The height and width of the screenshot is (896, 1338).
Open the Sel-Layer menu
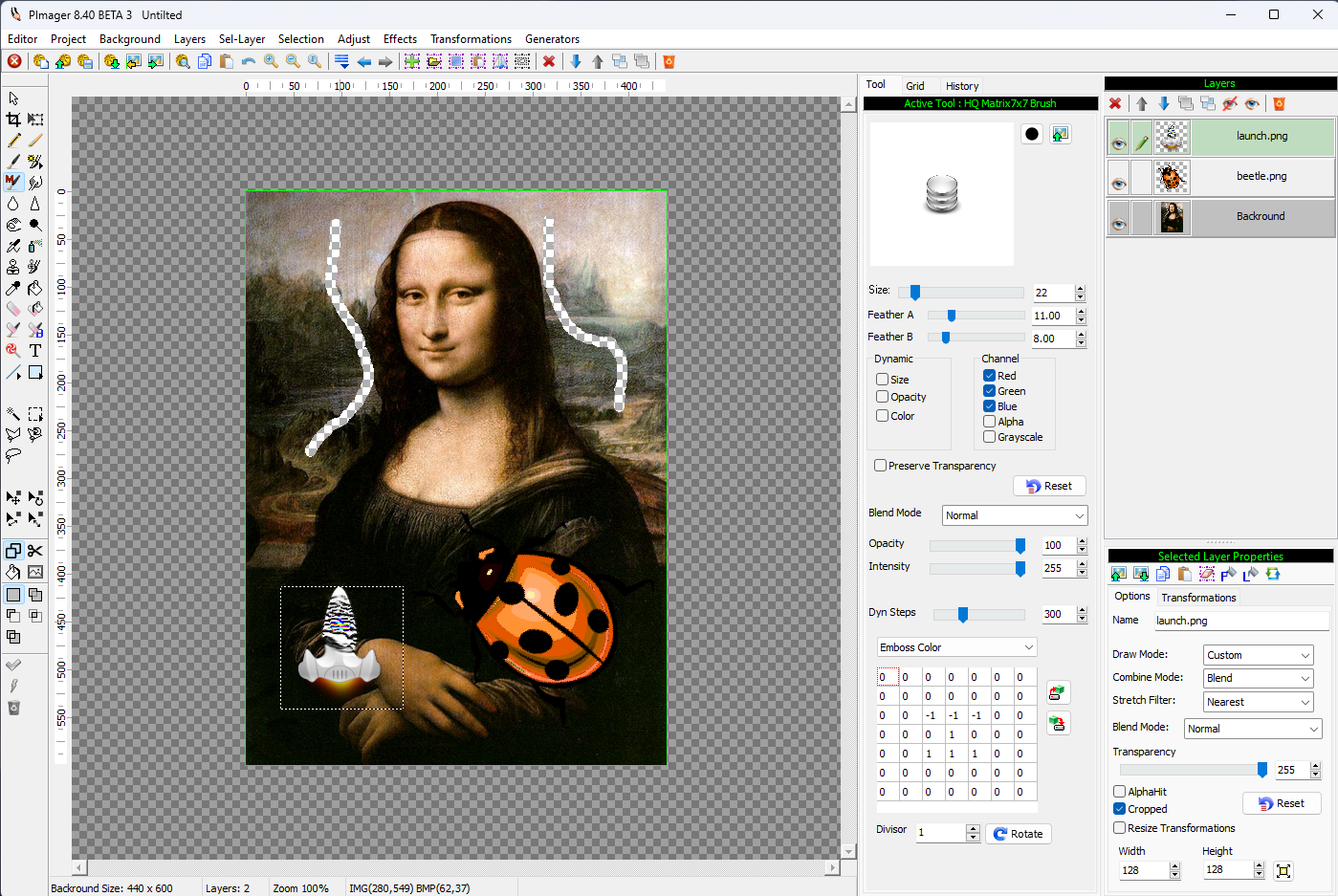pyautogui.click(x=242, y=39)
